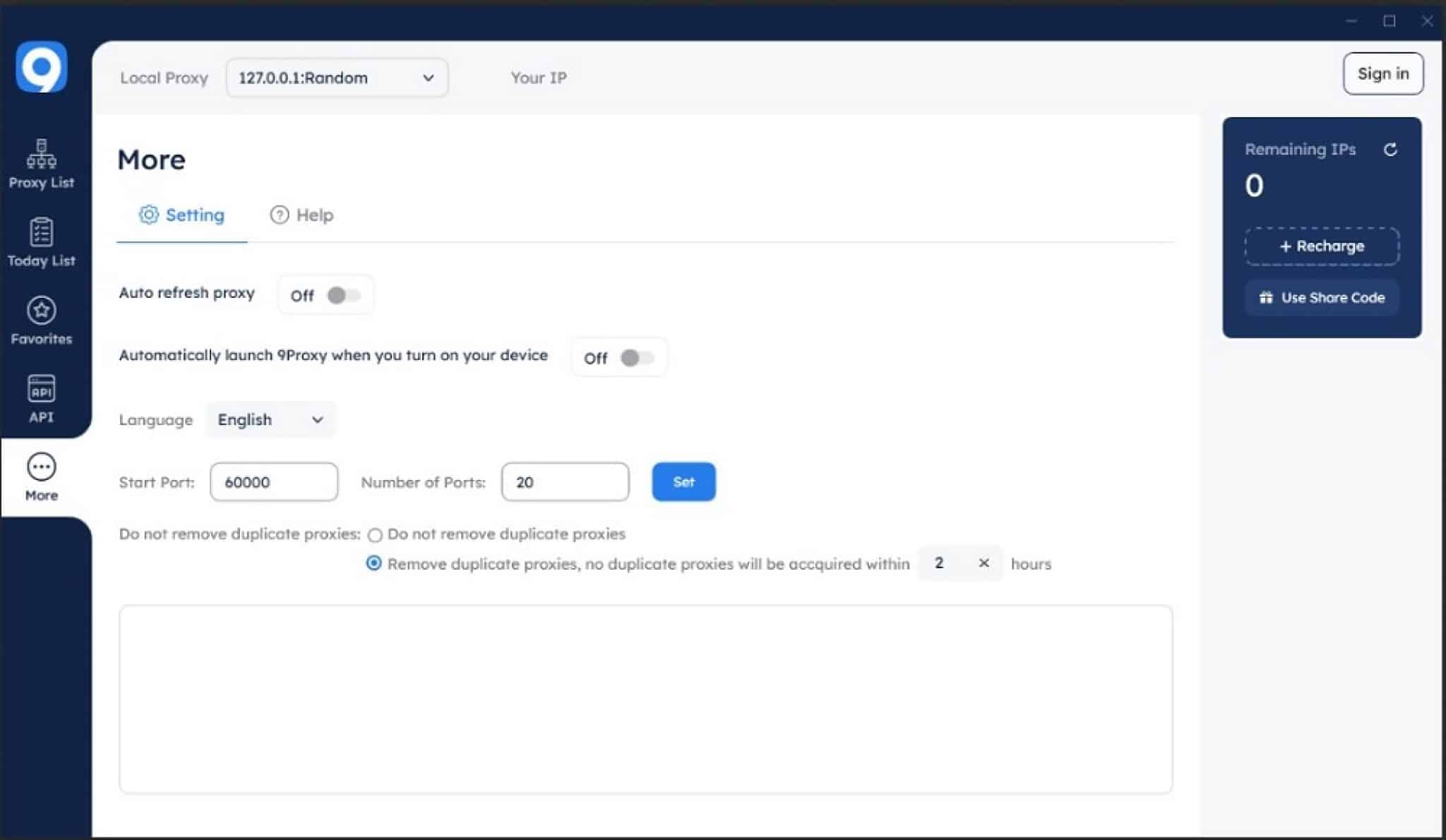The height and width of the screenshot is (840, 1446).
Task: Switch to the Help tab
Action: pos(301,215)
